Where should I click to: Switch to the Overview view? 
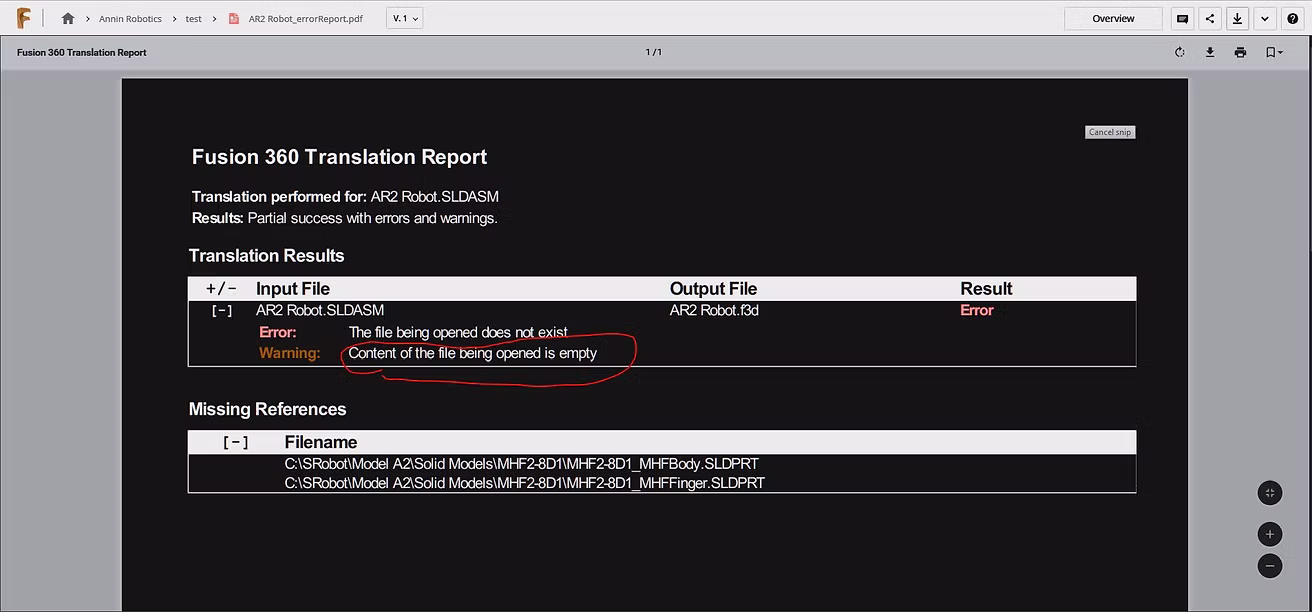point(1113,19)
